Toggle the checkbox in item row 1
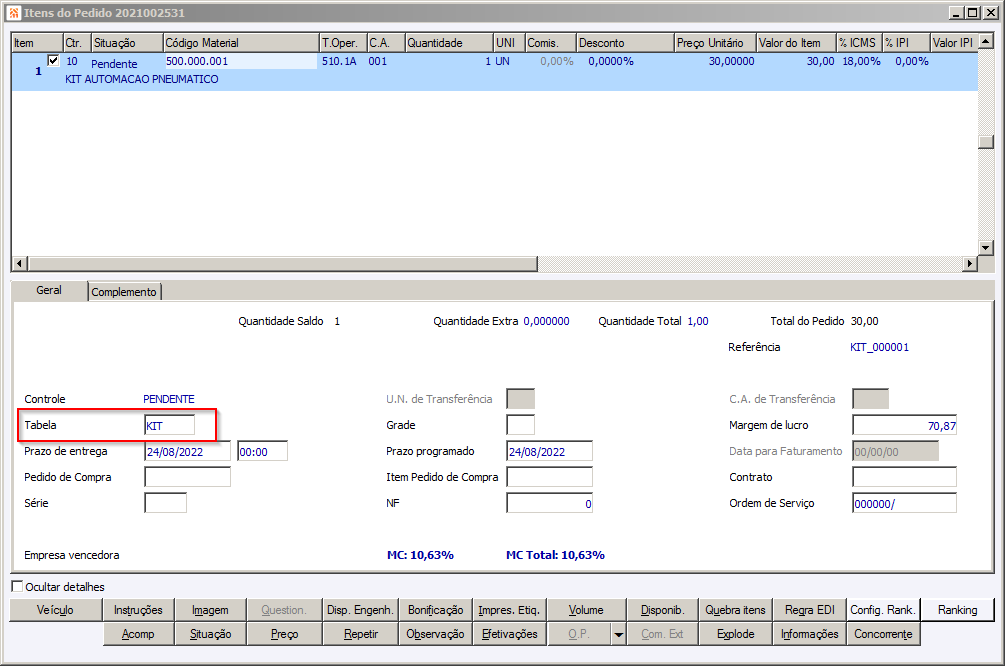The height and width of the screenshot is (666, 1005). coord(53,61)
